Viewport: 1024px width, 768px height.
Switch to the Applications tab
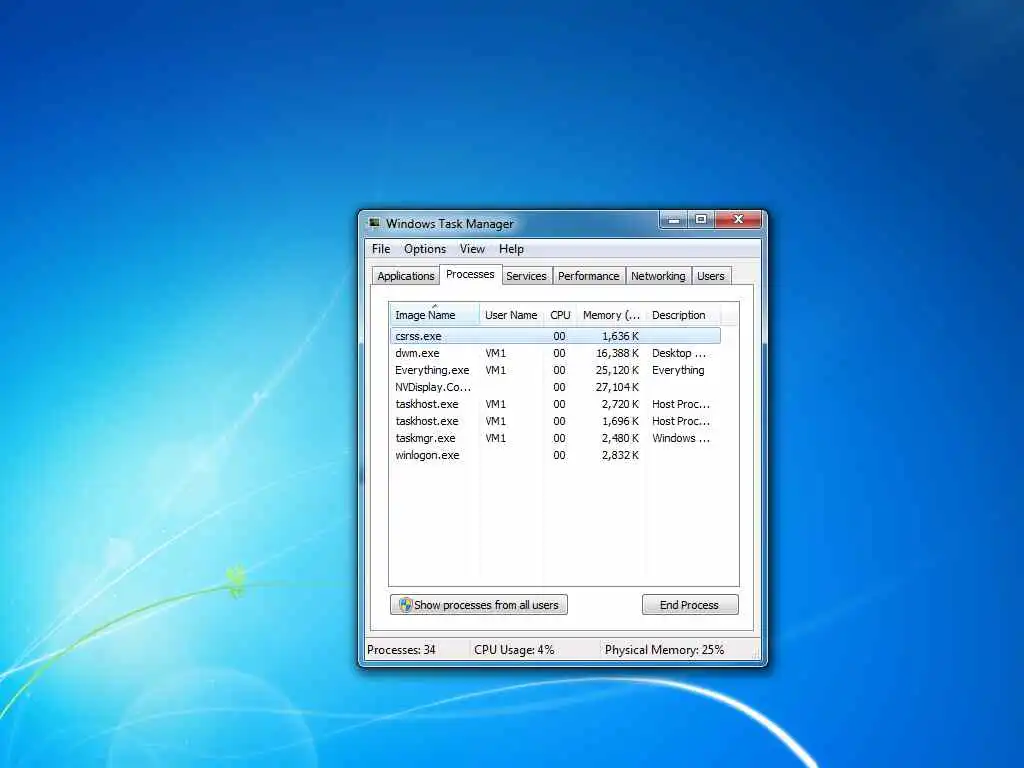click(406, 276)
